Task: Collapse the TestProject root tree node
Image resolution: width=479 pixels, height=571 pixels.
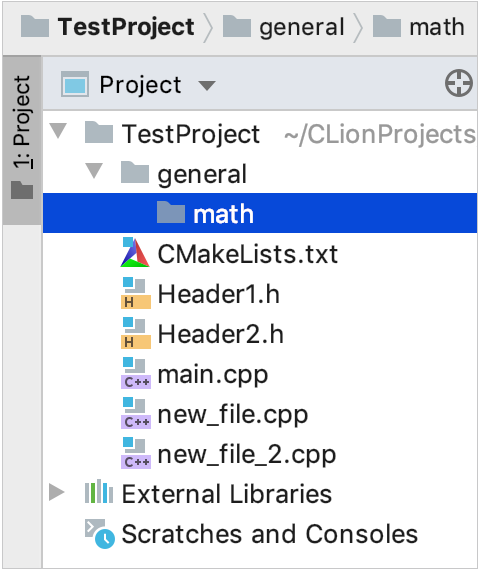Action: coord(58,130)
